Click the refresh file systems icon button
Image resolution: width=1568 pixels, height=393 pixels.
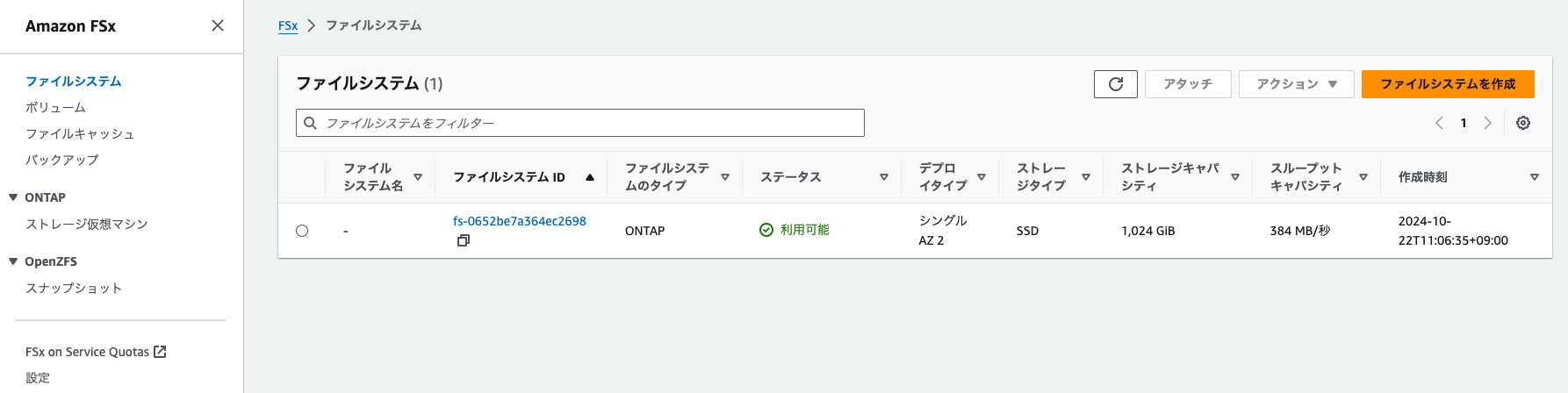coord(1115,84)
